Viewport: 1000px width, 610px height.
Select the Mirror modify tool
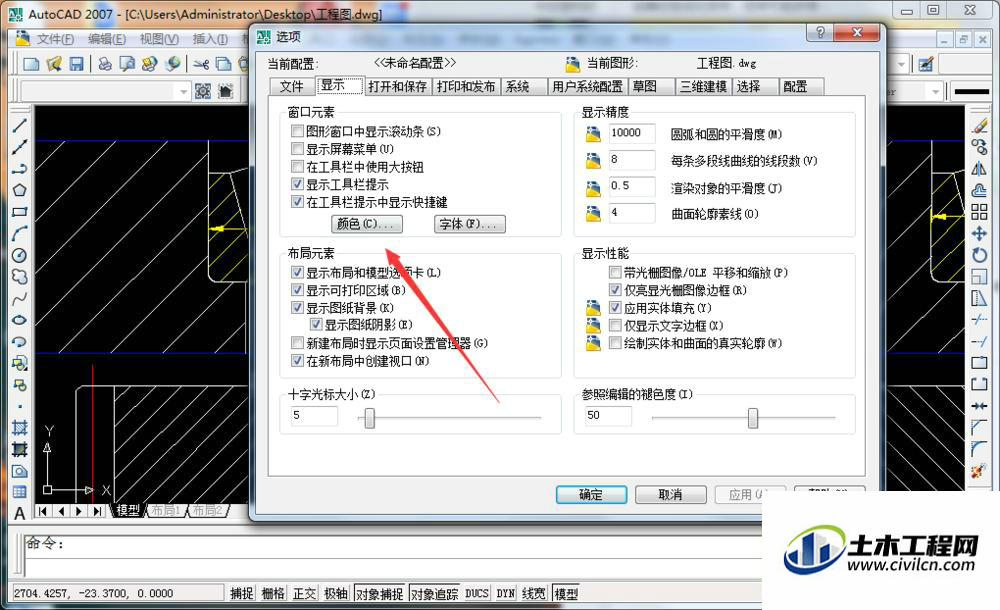[x=979, y=169]
